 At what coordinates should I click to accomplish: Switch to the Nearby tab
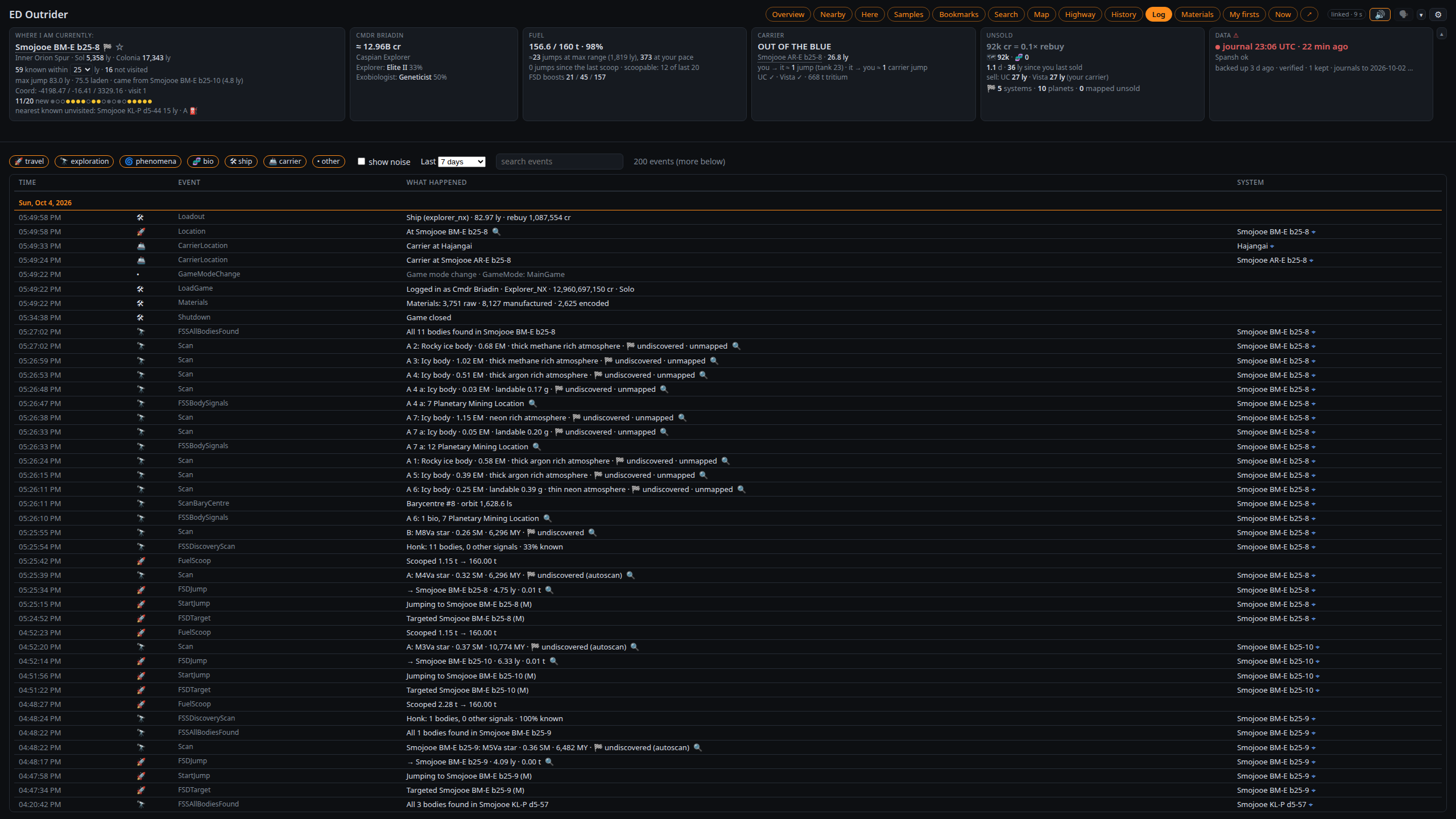pyautogui.click(x=833, y=15)
